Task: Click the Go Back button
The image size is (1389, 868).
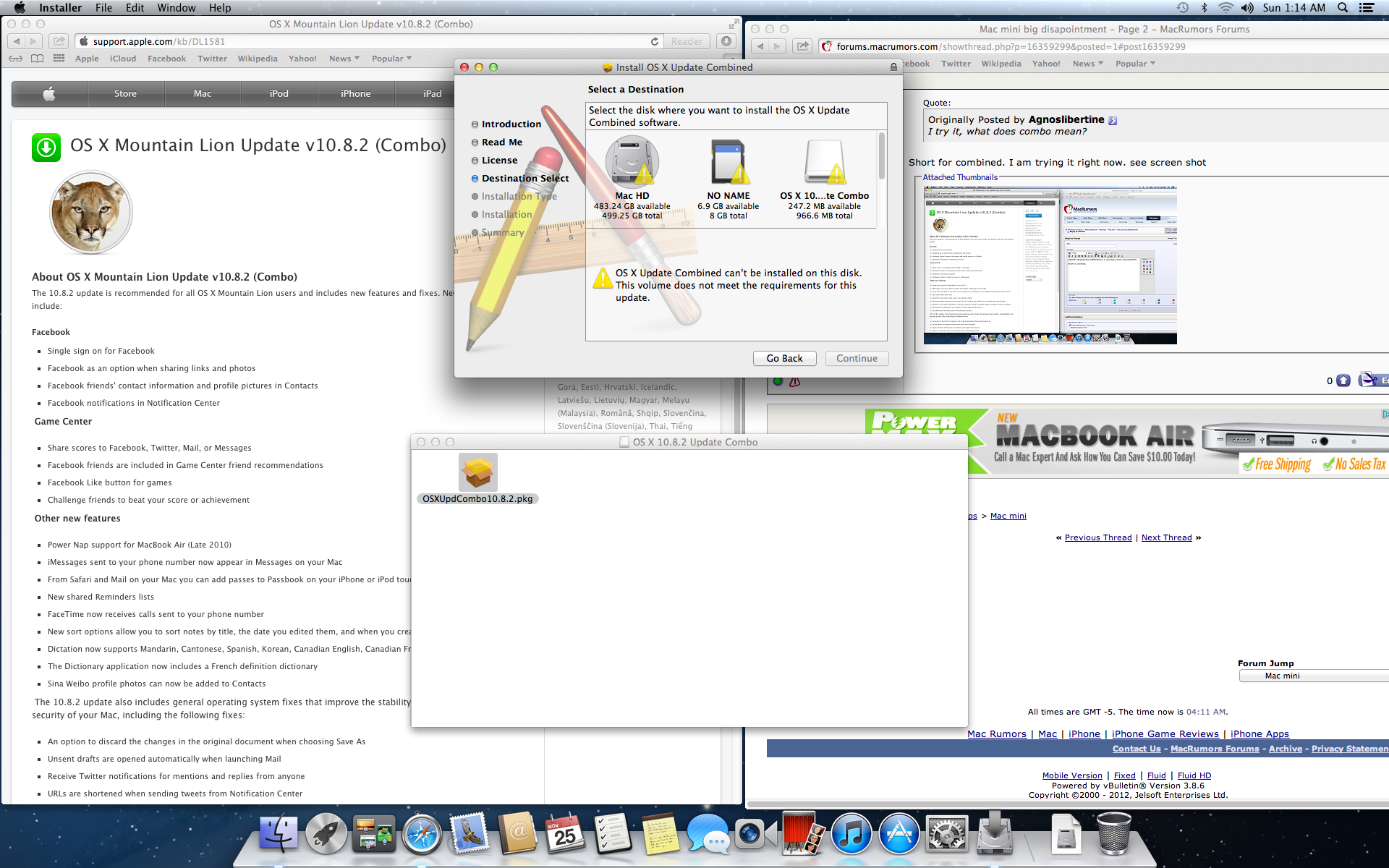Action: coord(784,358)
